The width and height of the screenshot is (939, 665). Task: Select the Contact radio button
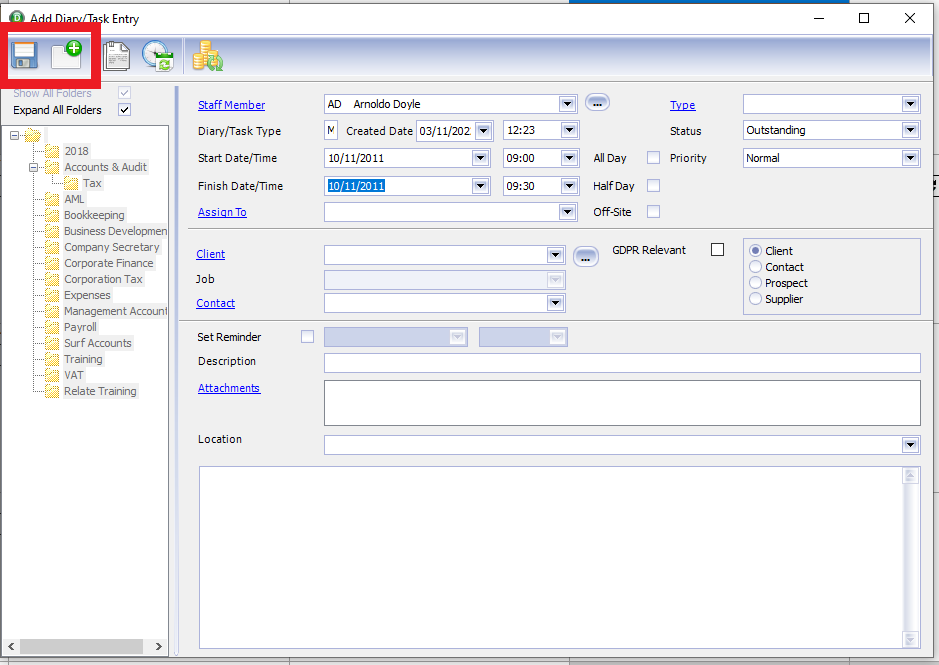pos(756,267)
